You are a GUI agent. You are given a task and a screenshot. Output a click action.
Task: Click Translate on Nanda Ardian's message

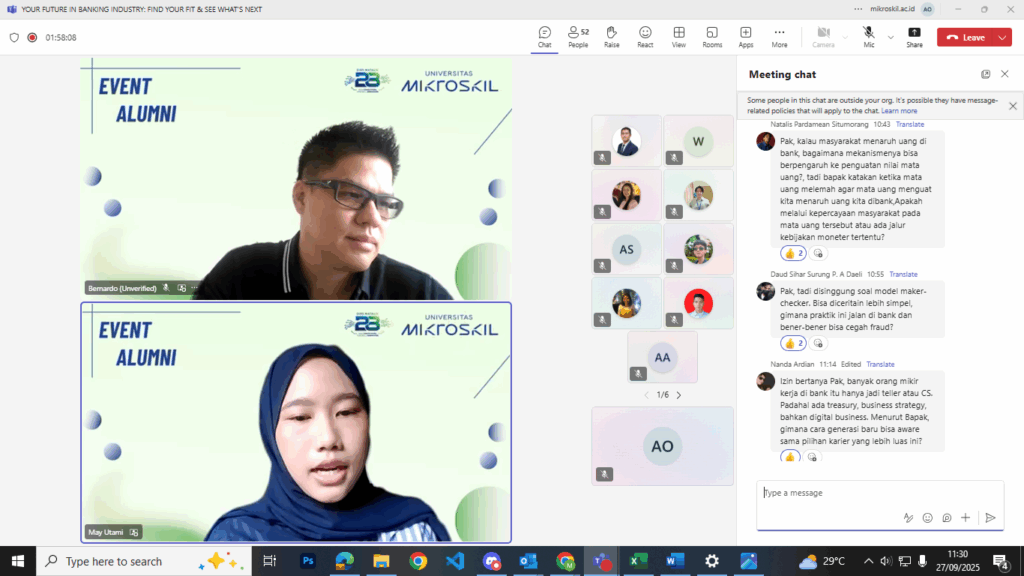tap(881, 364)
